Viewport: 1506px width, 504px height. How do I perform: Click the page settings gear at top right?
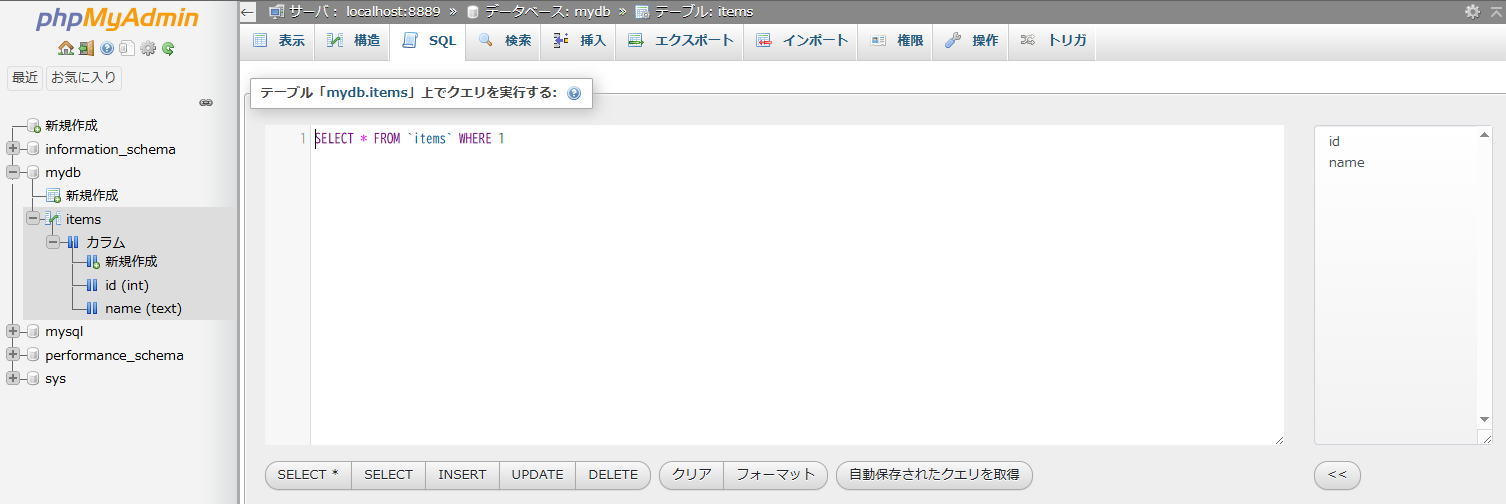[1472, 11]
